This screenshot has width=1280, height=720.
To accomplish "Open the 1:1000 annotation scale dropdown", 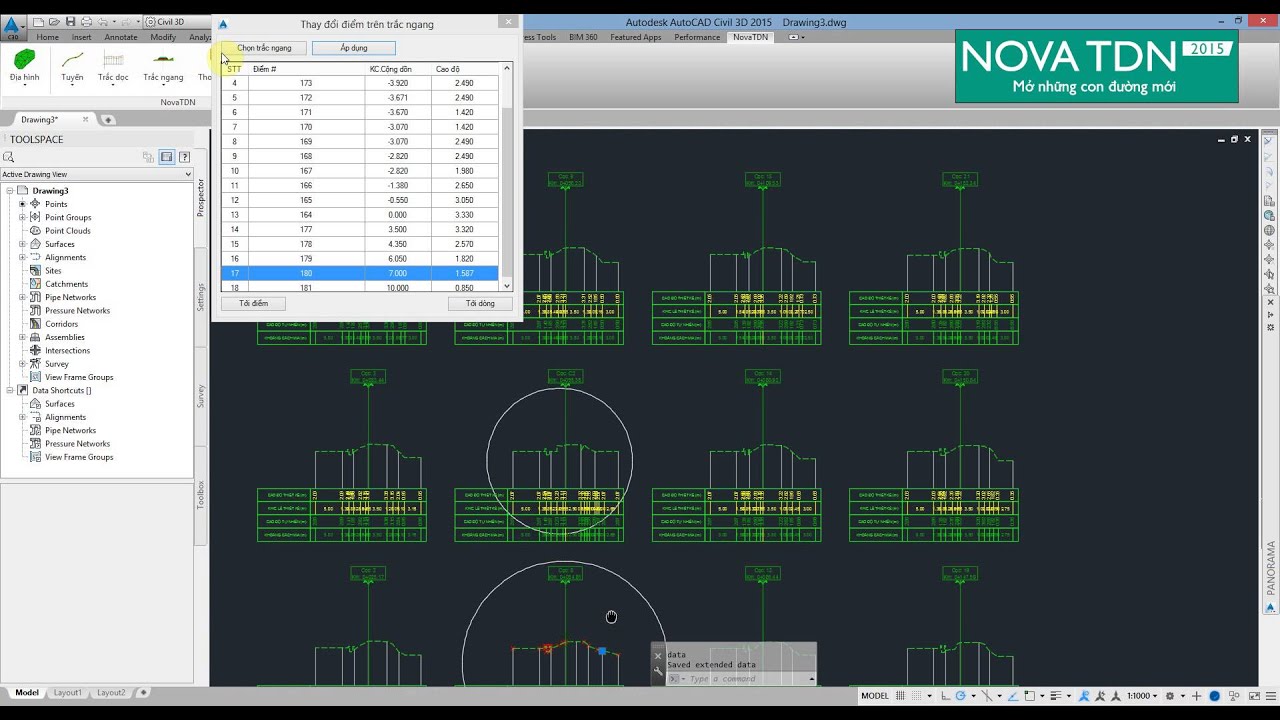I will 1142,696.
